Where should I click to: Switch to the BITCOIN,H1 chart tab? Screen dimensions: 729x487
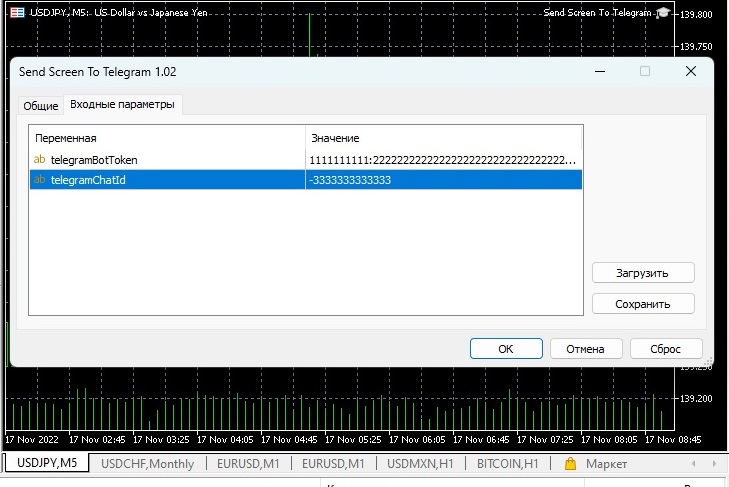507,464
